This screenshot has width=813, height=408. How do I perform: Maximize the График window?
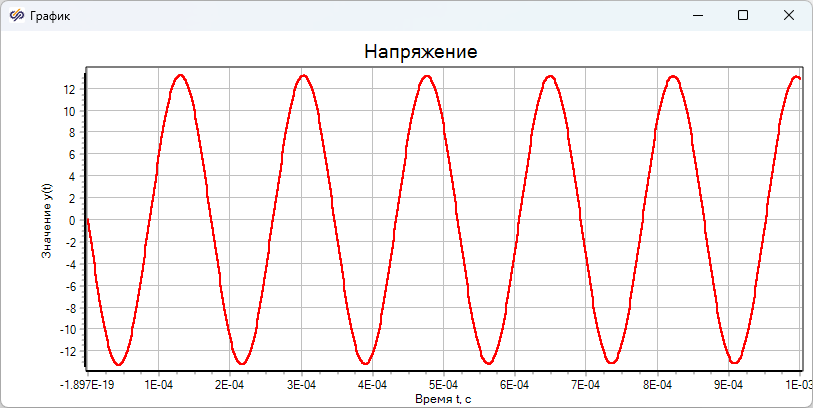pyautogui.click(x=743, y=15)
